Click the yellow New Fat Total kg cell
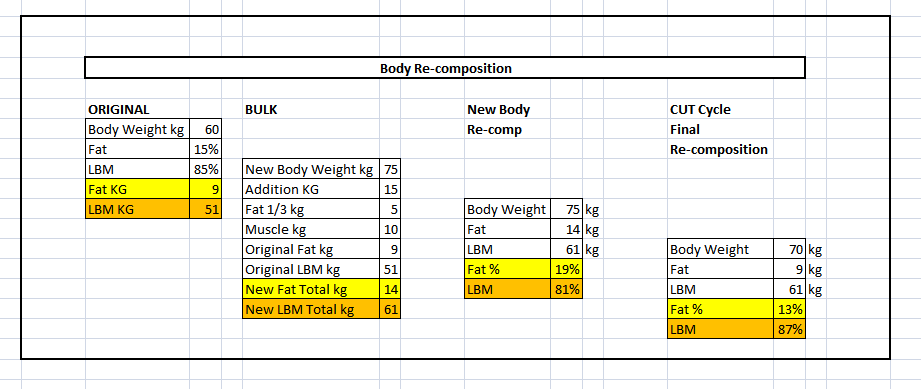921x389 pixels. (311, 289)
